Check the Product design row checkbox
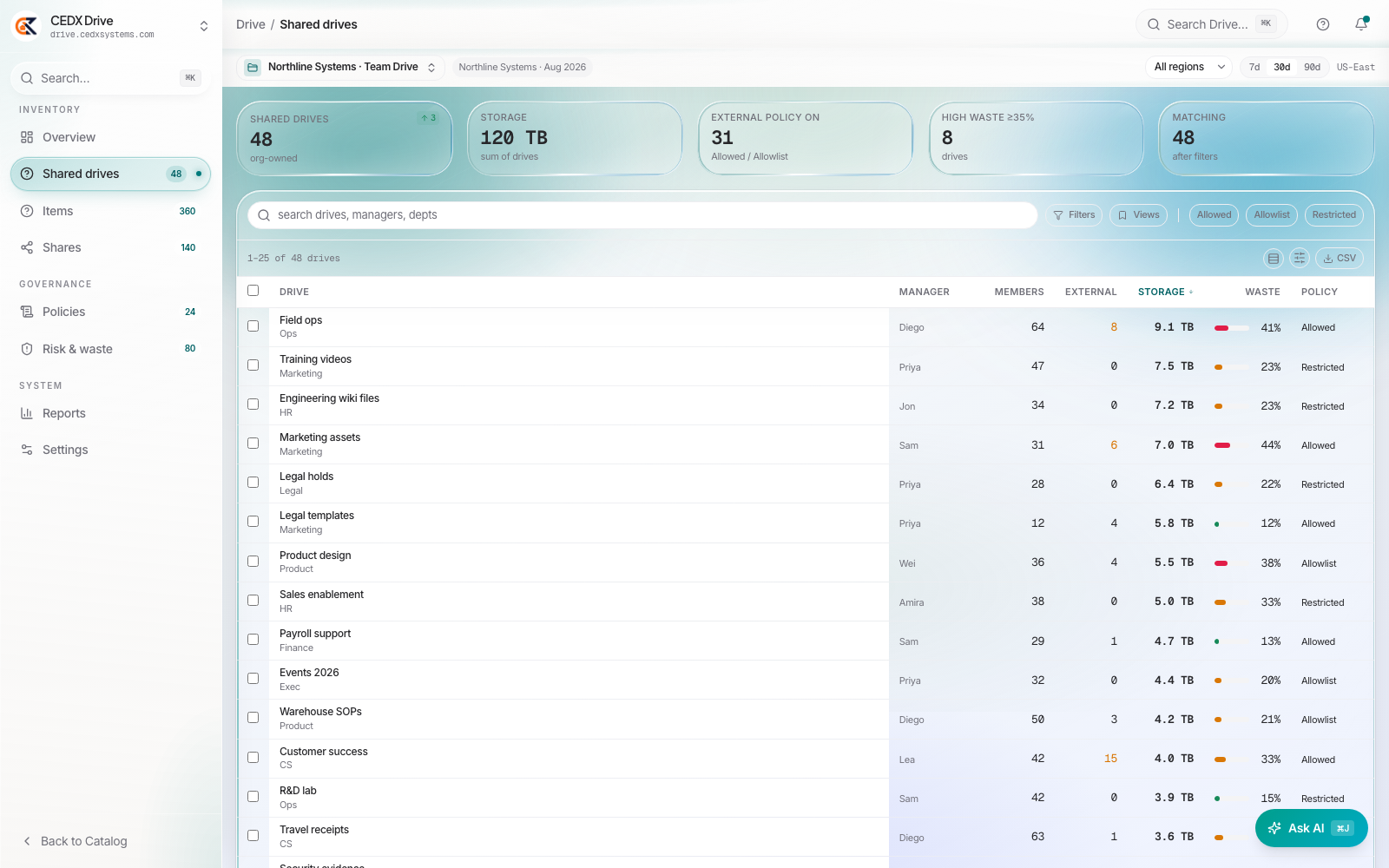The width and height of the screenshot is (1389, 868). coord(253,562)
